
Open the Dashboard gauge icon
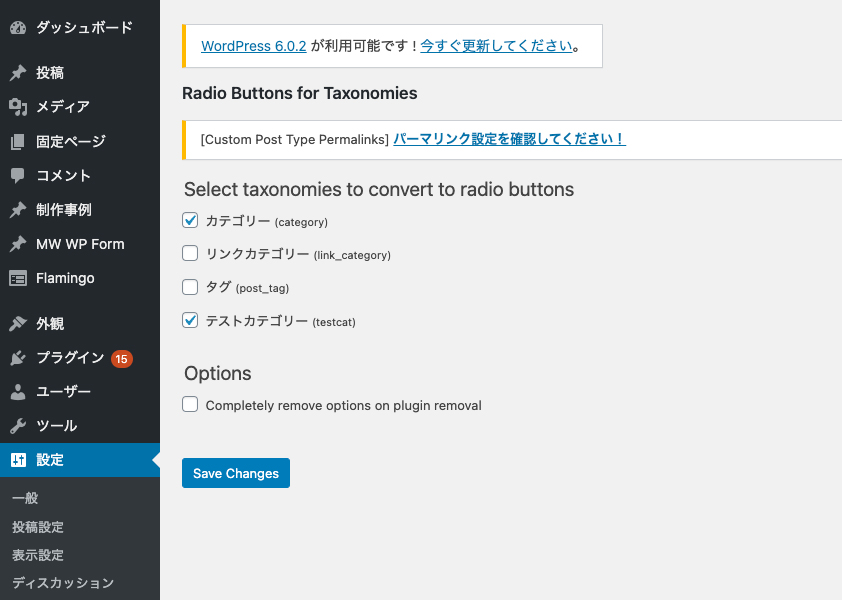point(18,28)
